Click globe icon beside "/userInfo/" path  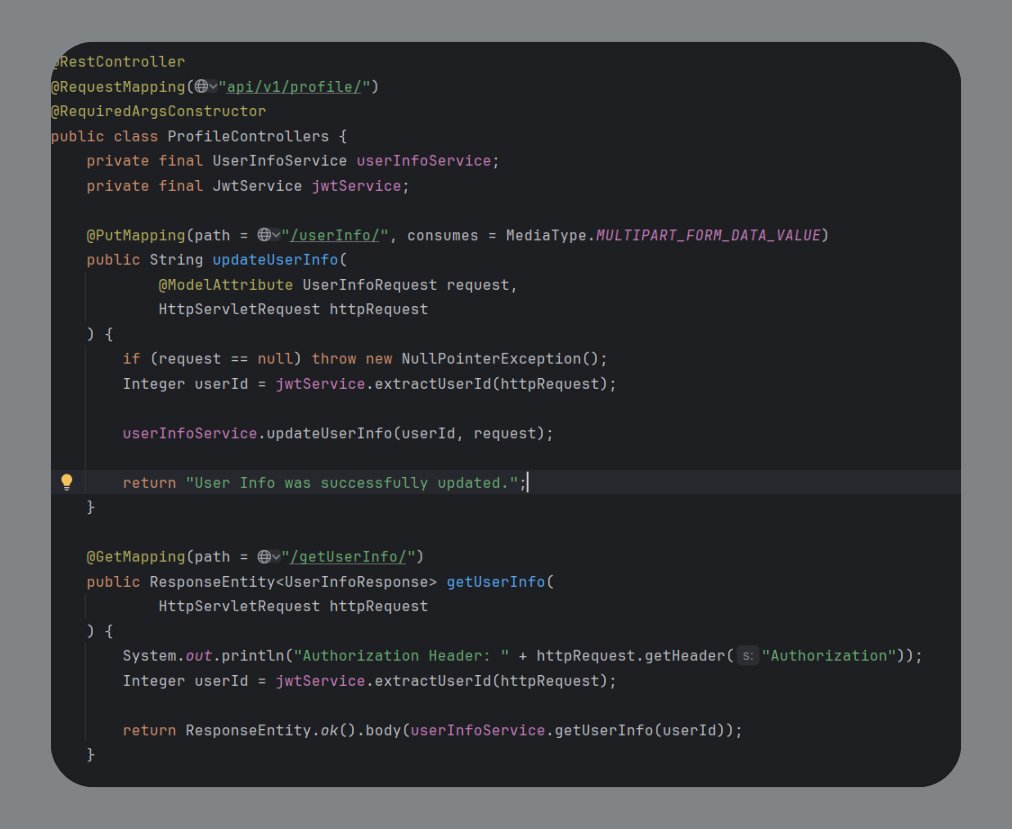264,235
